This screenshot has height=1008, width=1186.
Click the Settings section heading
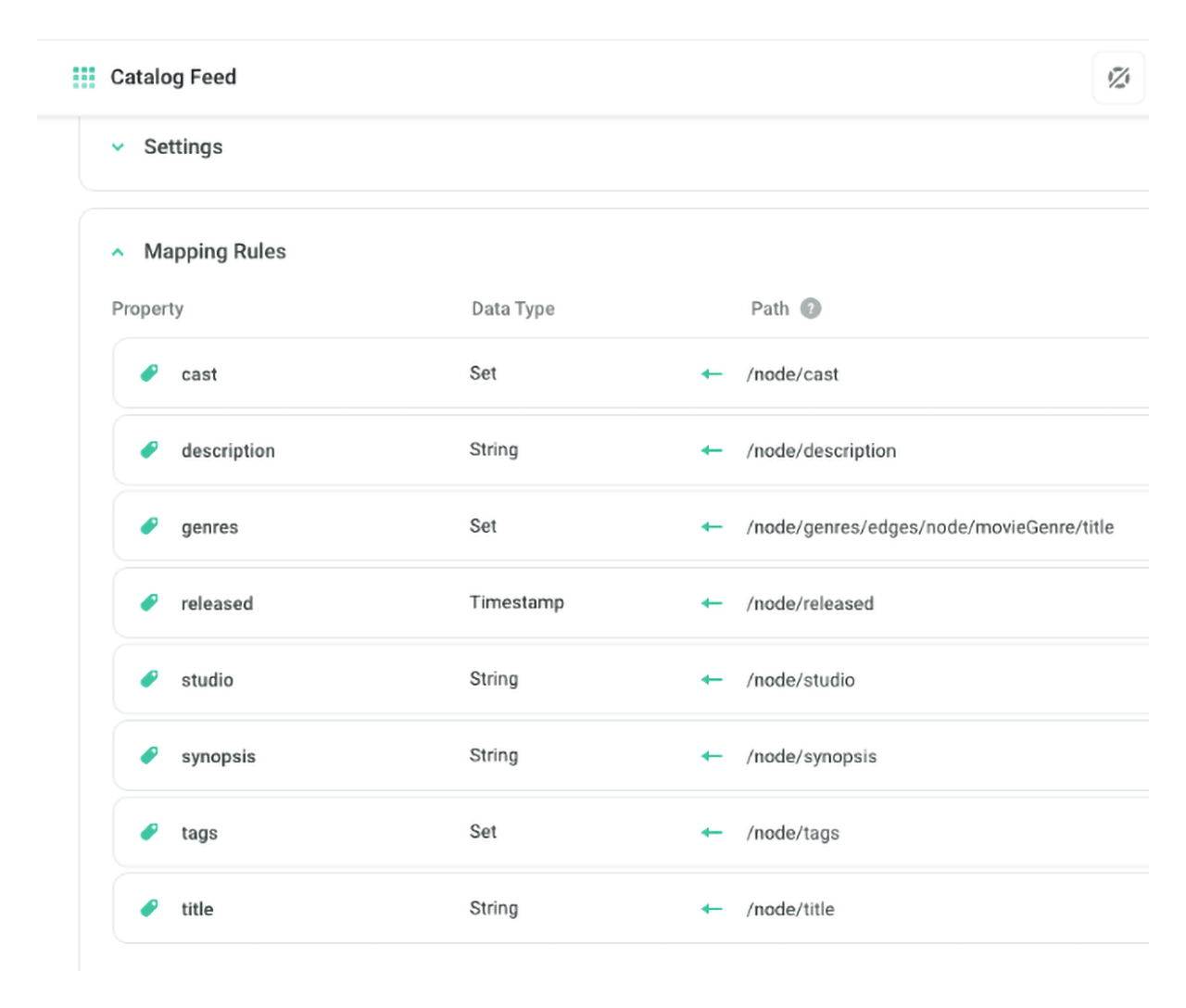[183, 147]
